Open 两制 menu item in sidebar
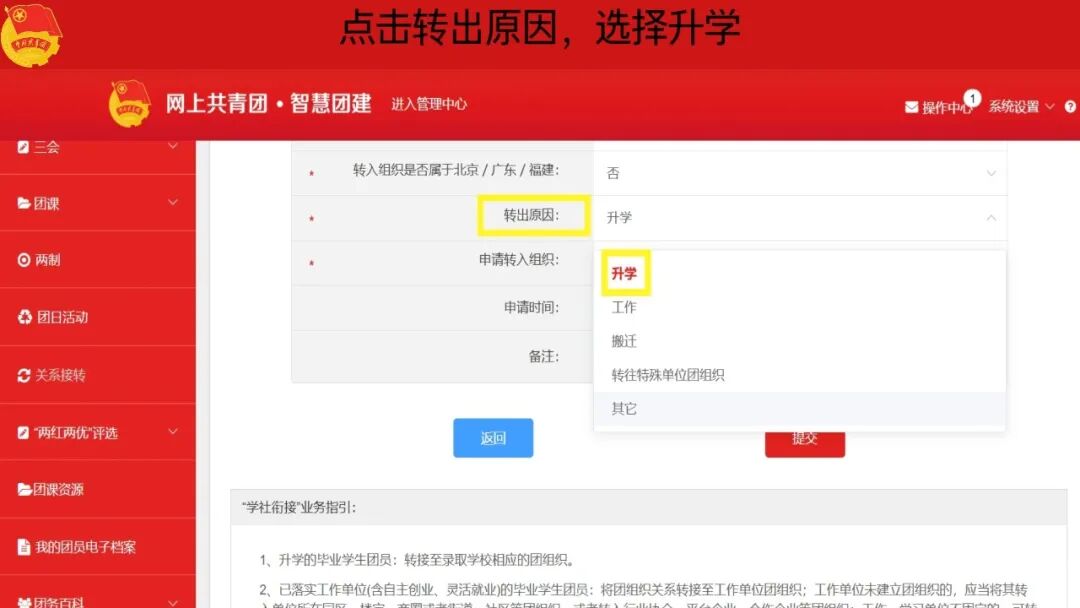The width and height of the screenshot is (1080, 608). coord(98,260)
